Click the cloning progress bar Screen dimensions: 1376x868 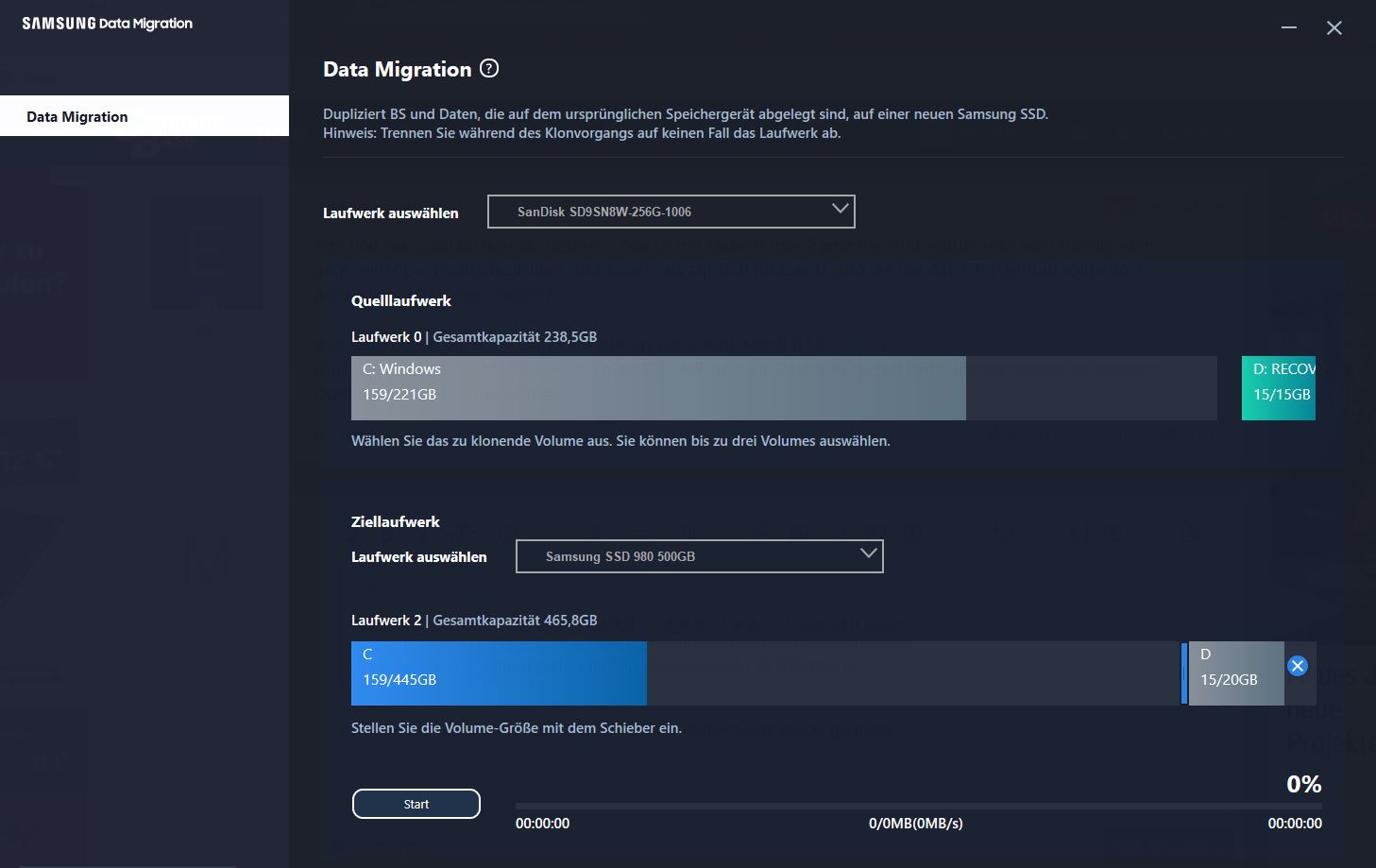coord(919,806)
